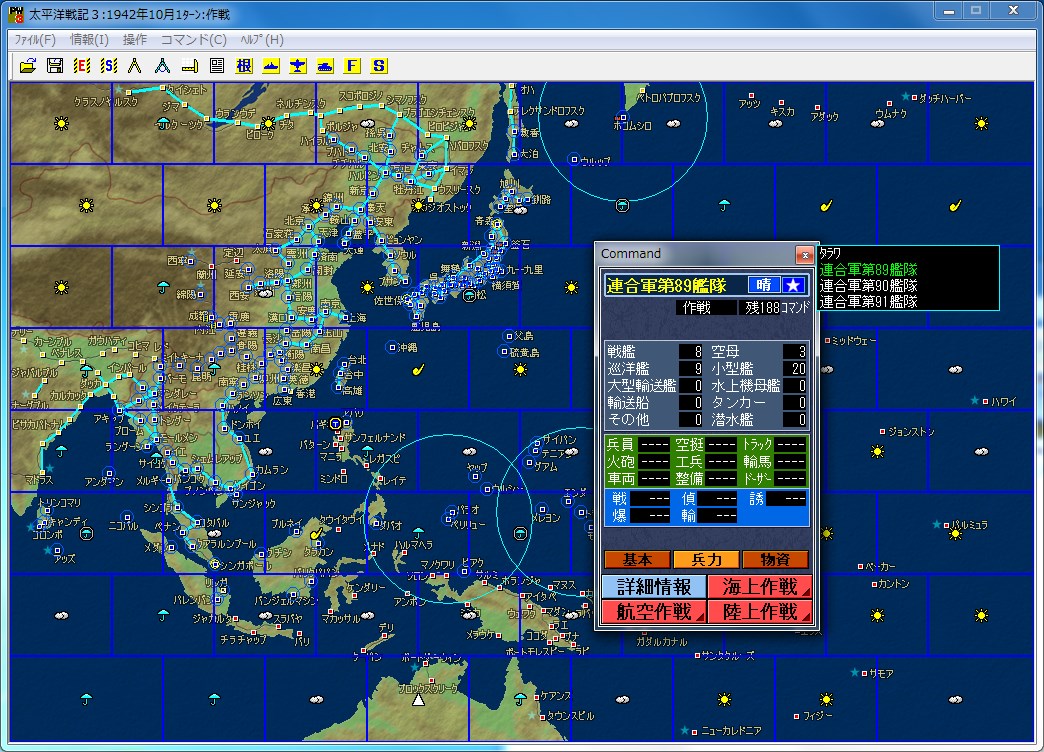Select the ベーカー base marker on map
The width and height of the screenshot is (1044, 752).
(860, 567)
